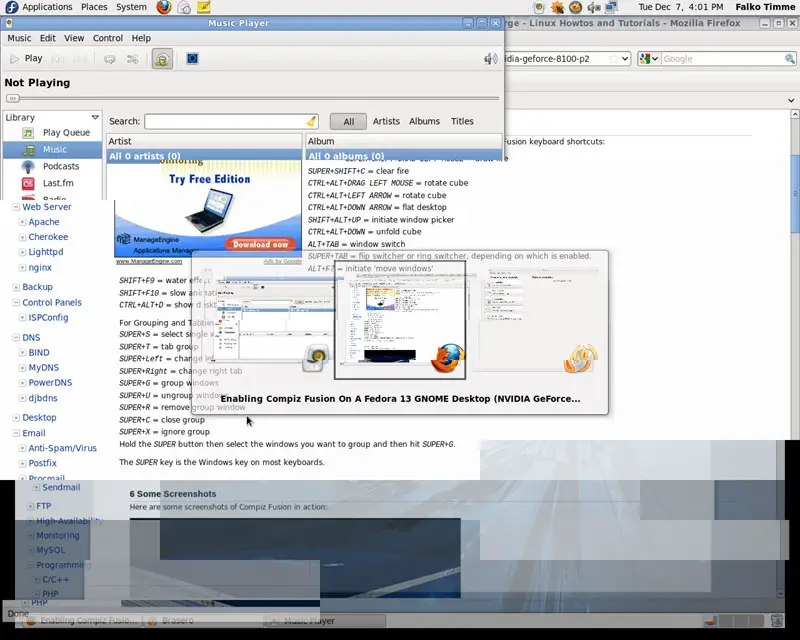Open the visualization icon in Music Player
This screenshot has width=800, height=640.
click(x=192, y=59)
